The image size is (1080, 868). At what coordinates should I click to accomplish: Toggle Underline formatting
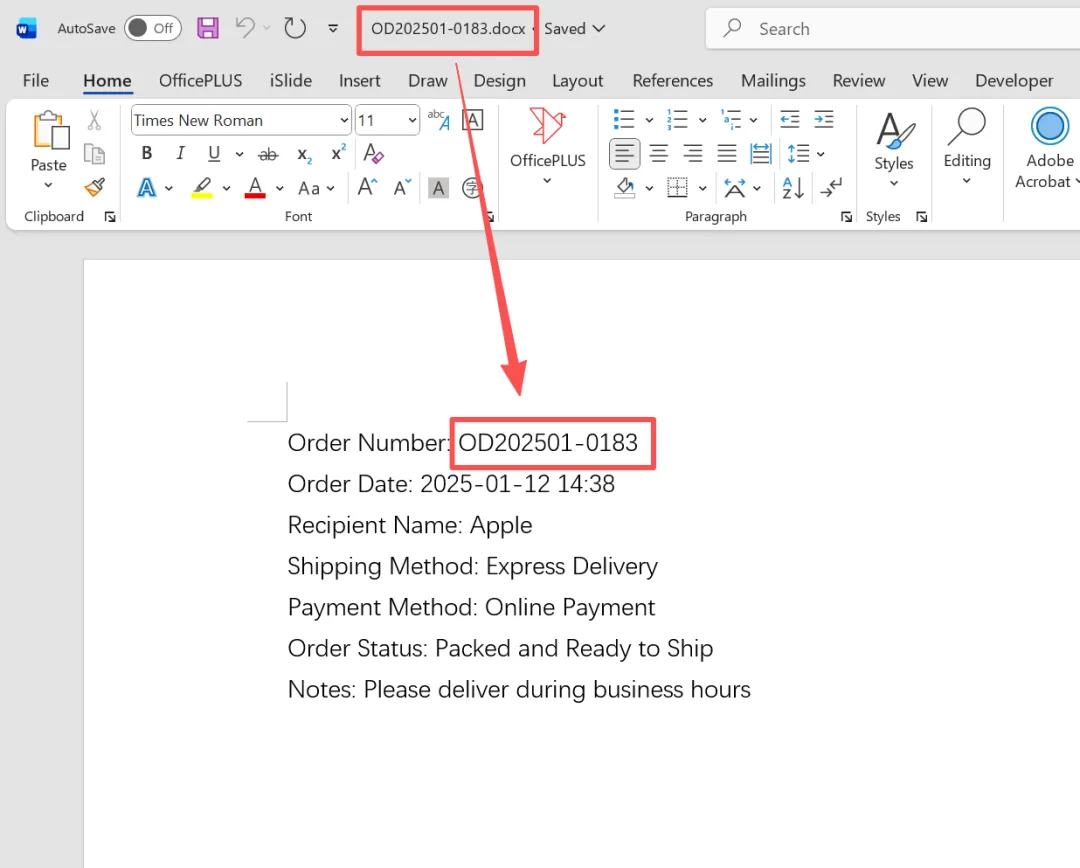point(214,154)
